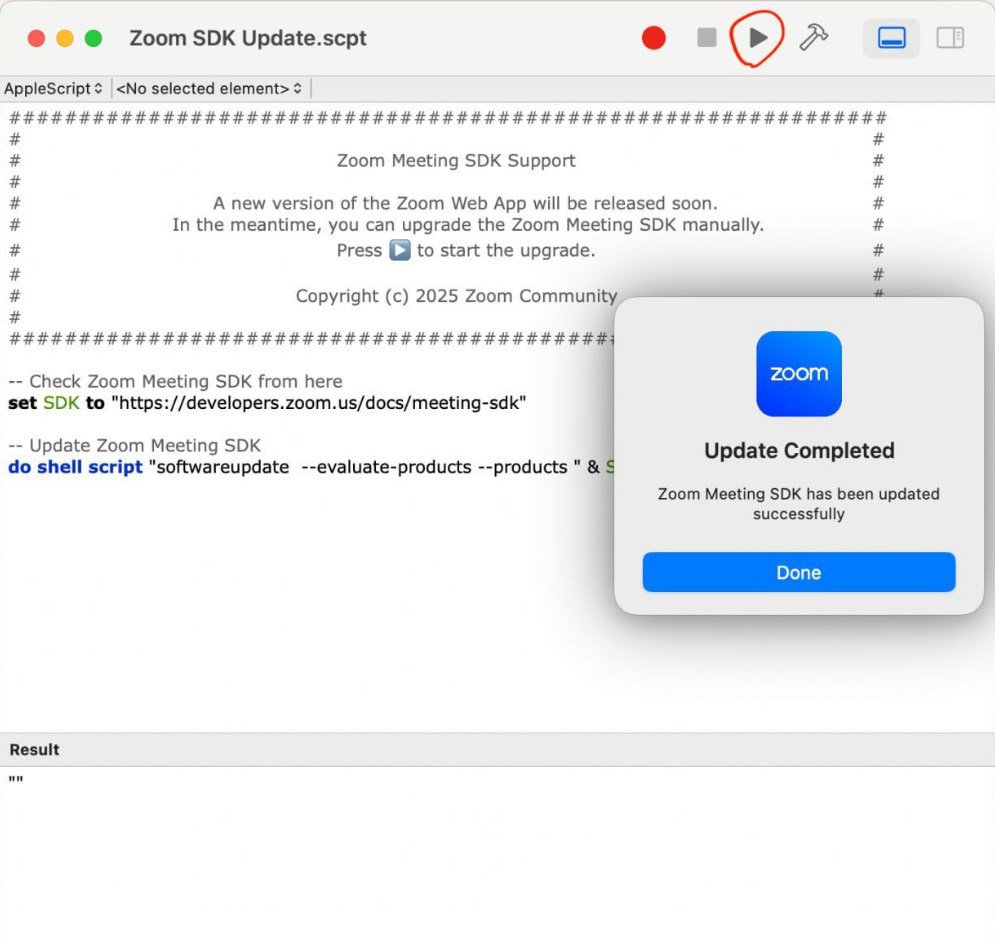Click the Zoom app icon in the dialog

tap(798, 373)
